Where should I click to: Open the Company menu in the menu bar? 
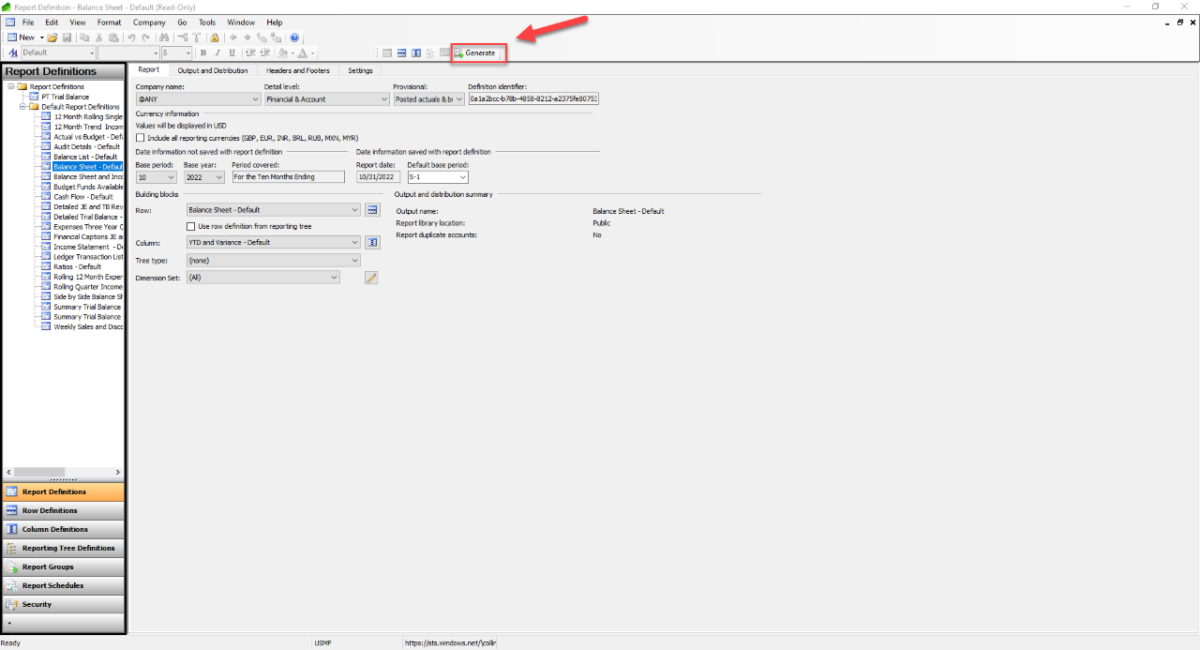[149, 21]
